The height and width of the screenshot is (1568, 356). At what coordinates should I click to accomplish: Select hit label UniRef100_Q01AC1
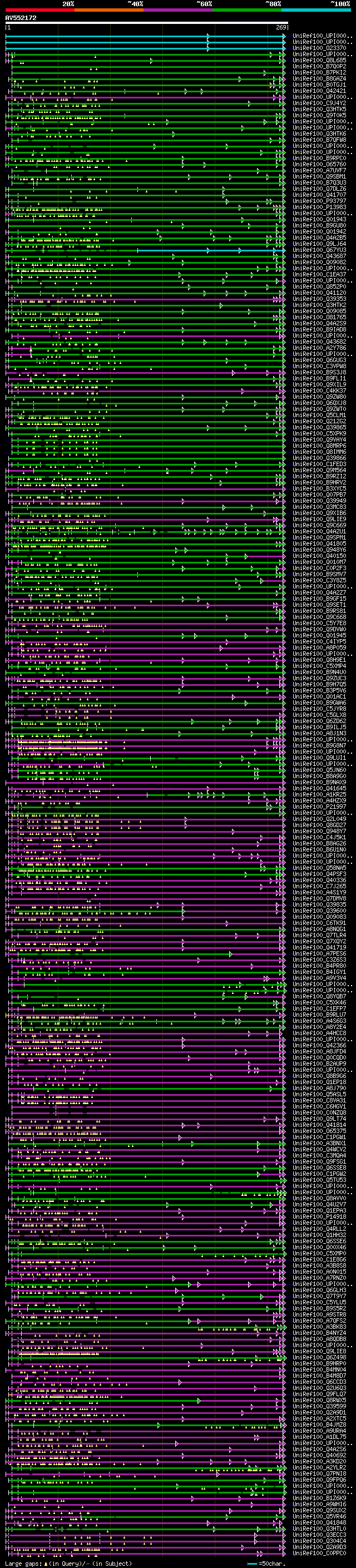coord(319,697)
